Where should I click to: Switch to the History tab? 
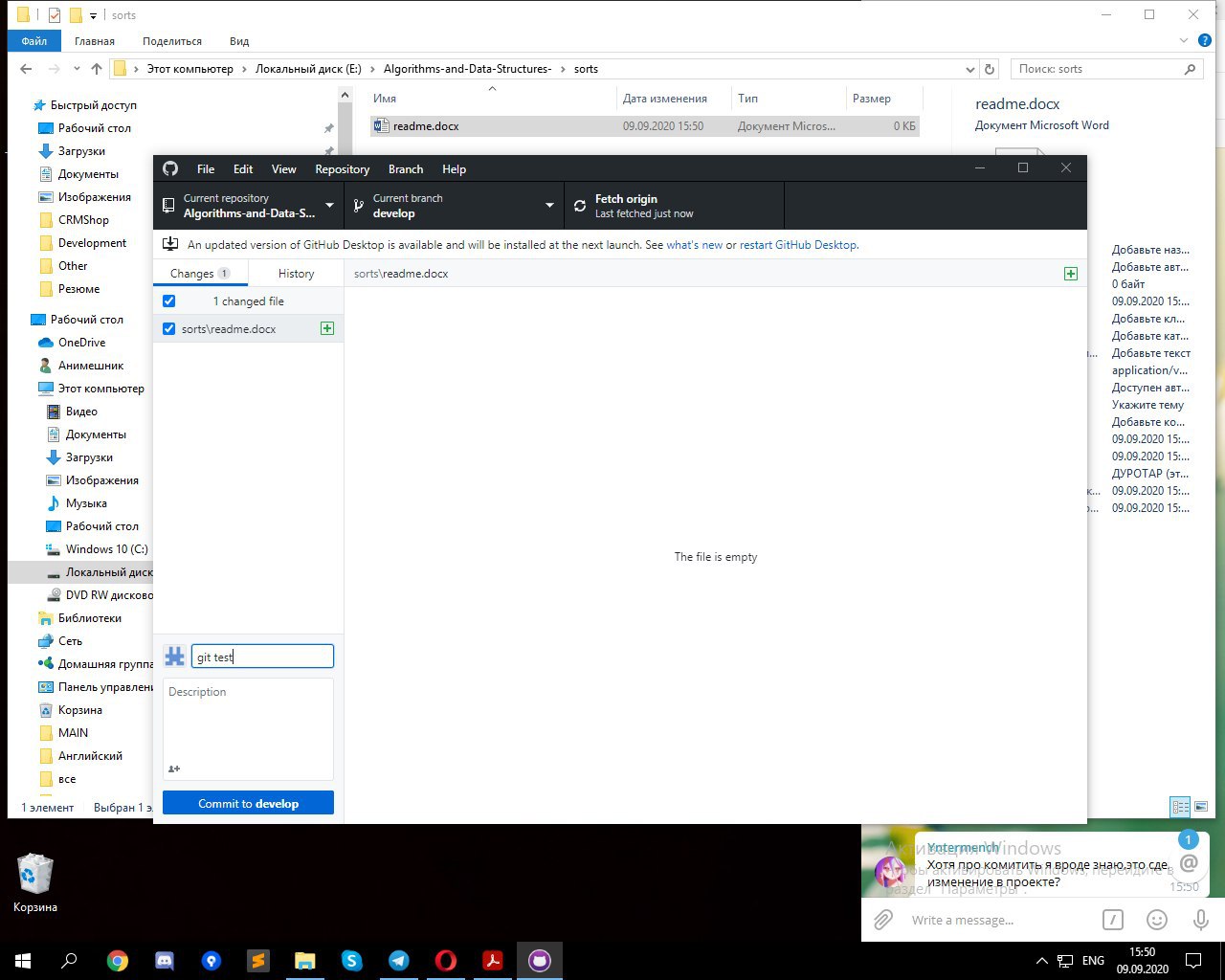tap(296, 274)
